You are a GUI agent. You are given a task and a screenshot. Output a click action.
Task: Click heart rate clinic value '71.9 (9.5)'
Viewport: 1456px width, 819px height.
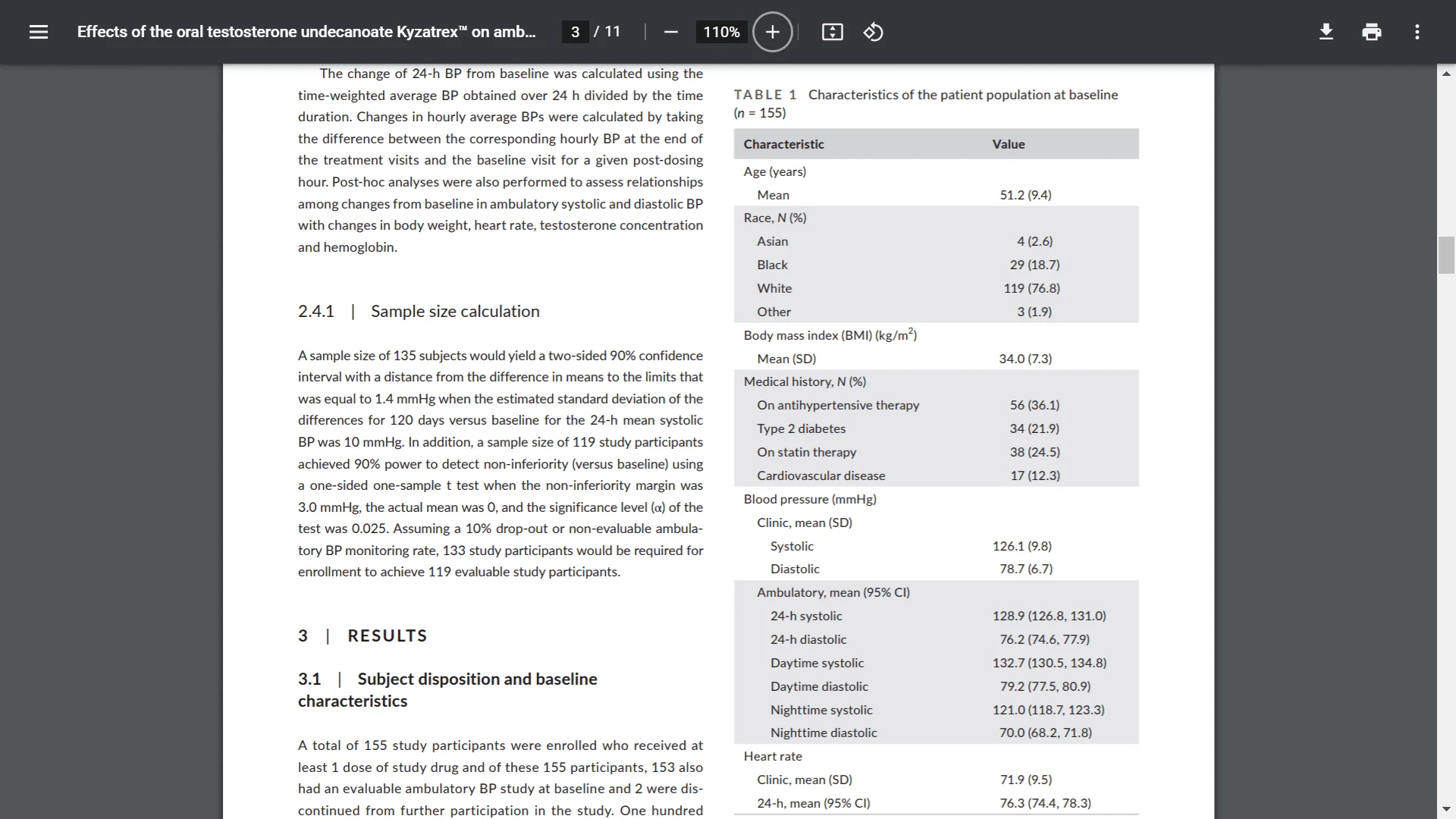click(1025, 780)
